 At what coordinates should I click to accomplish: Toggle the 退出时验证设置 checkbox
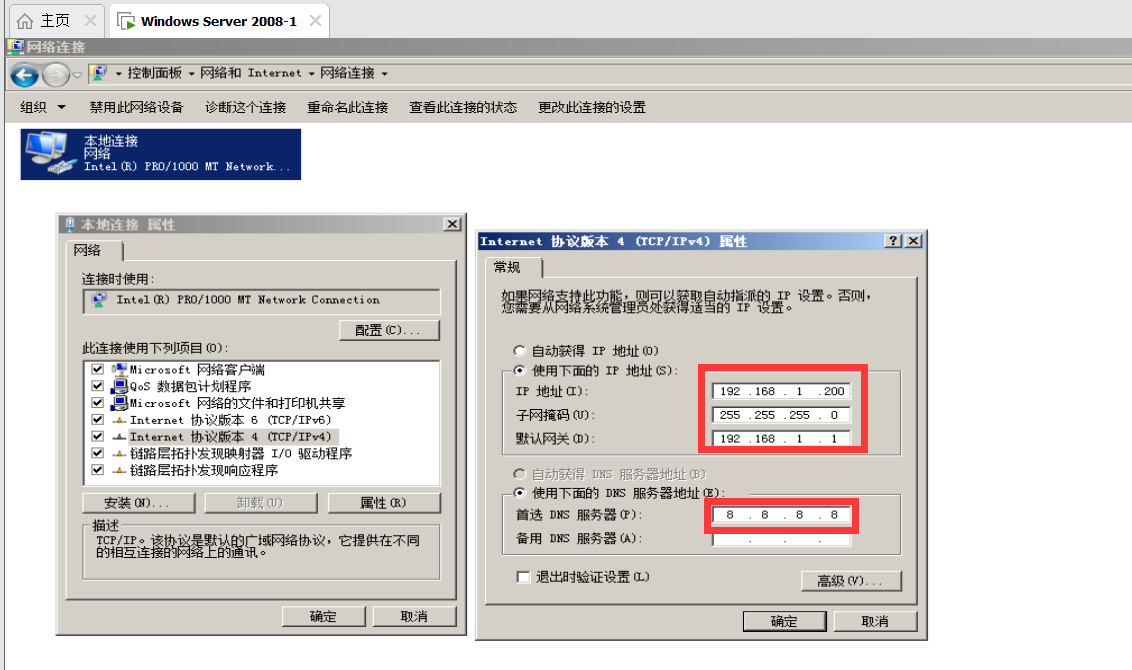pyautogui.click(x=523, y=577)
